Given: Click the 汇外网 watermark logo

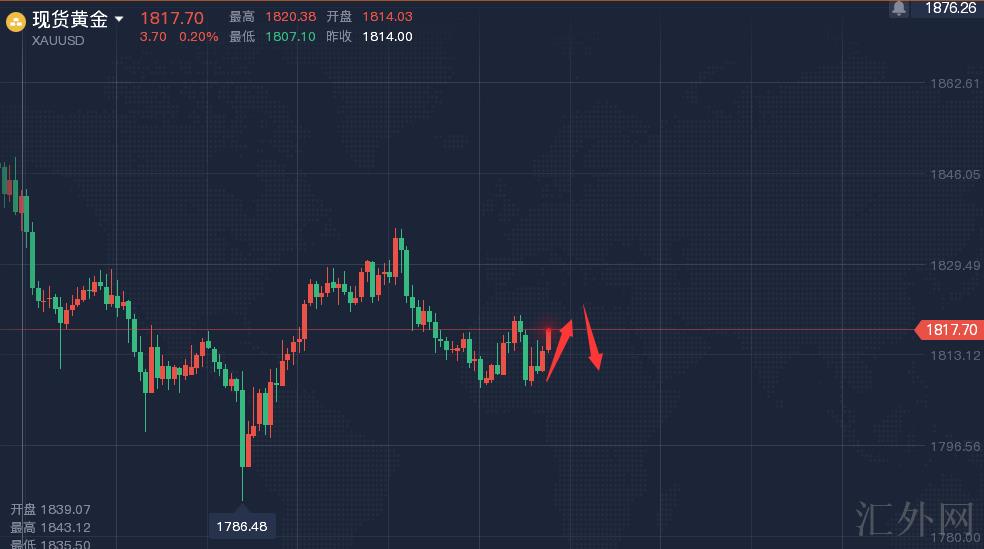Looking at the screenshot, I should point(915,519).
